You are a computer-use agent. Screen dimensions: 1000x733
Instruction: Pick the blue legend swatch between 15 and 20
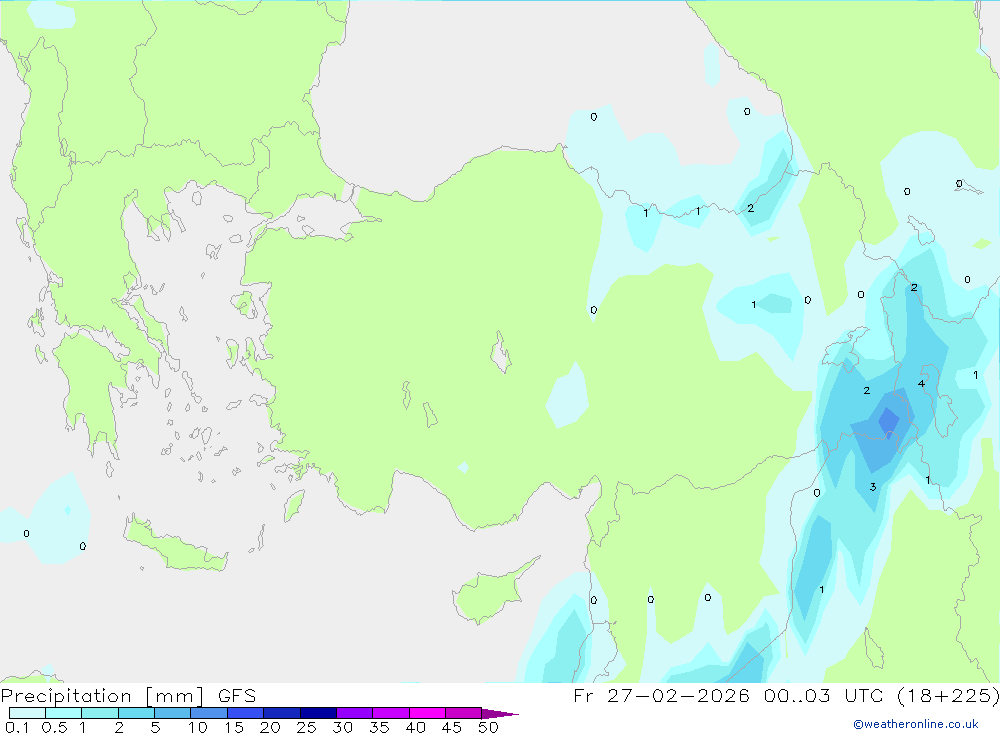(x=246, y=713)
